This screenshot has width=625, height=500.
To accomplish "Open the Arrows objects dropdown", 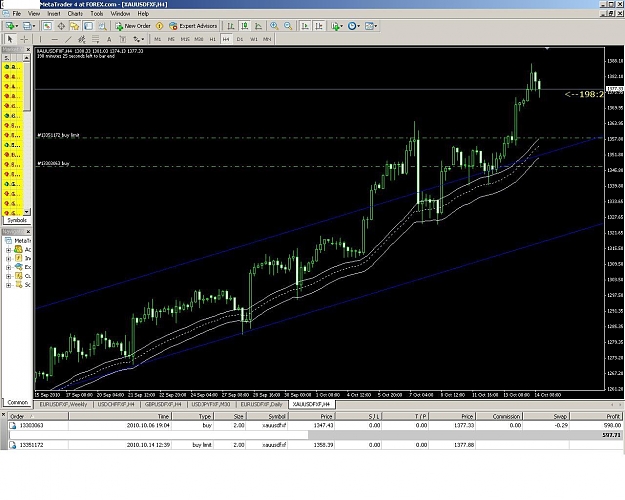I will coord(138,39).
